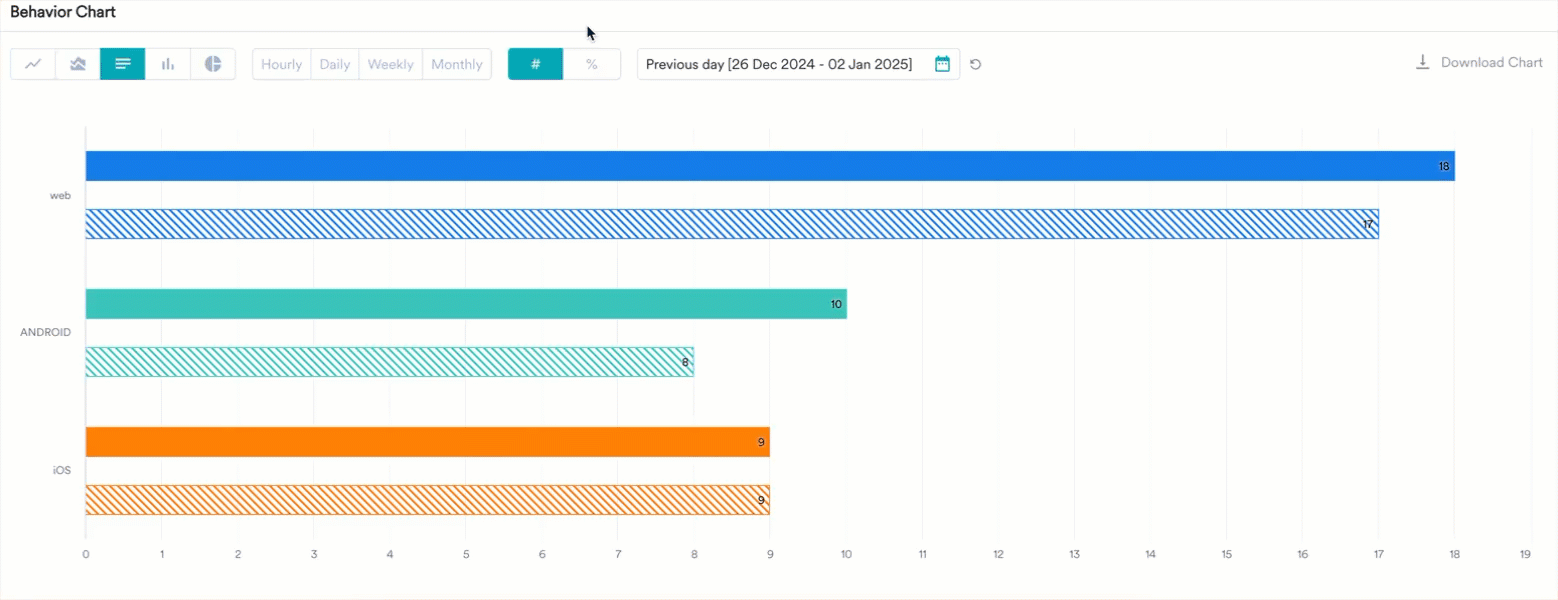
Task: Switch to line chart view
Action: [x=33, y=64]
